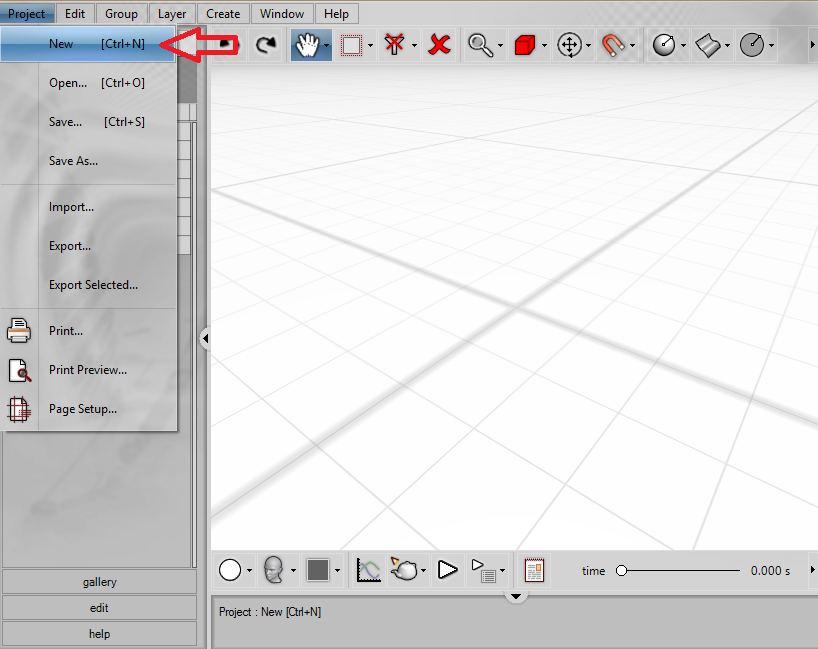
Task: Choose Page Setup... menu entry
Action: coord(88,409)
